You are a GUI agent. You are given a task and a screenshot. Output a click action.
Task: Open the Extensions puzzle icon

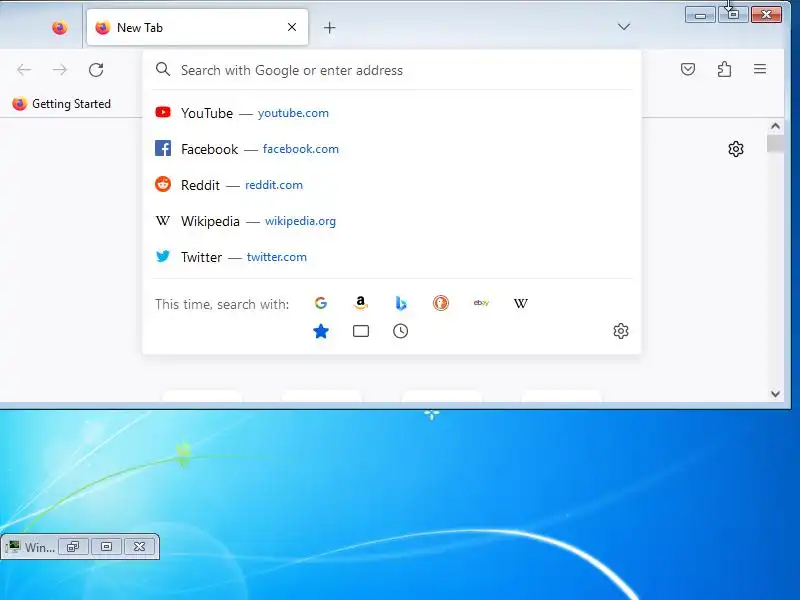pyautogui.click(x=724, y=69)
